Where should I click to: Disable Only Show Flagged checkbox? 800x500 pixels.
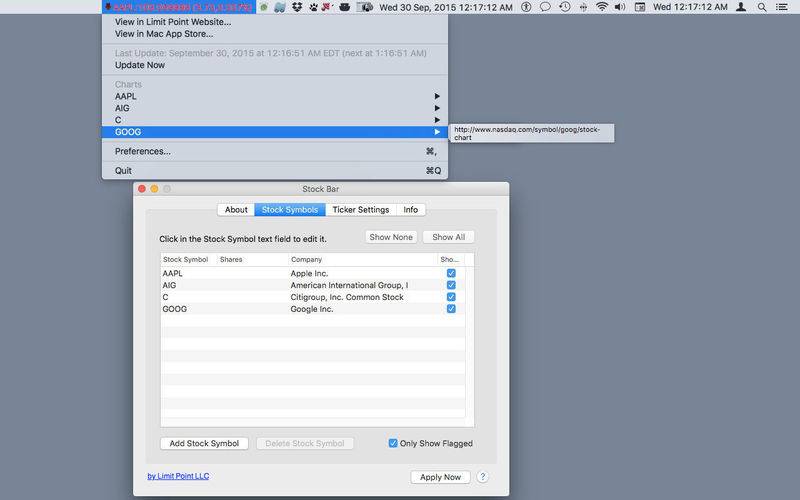(393, 443)
